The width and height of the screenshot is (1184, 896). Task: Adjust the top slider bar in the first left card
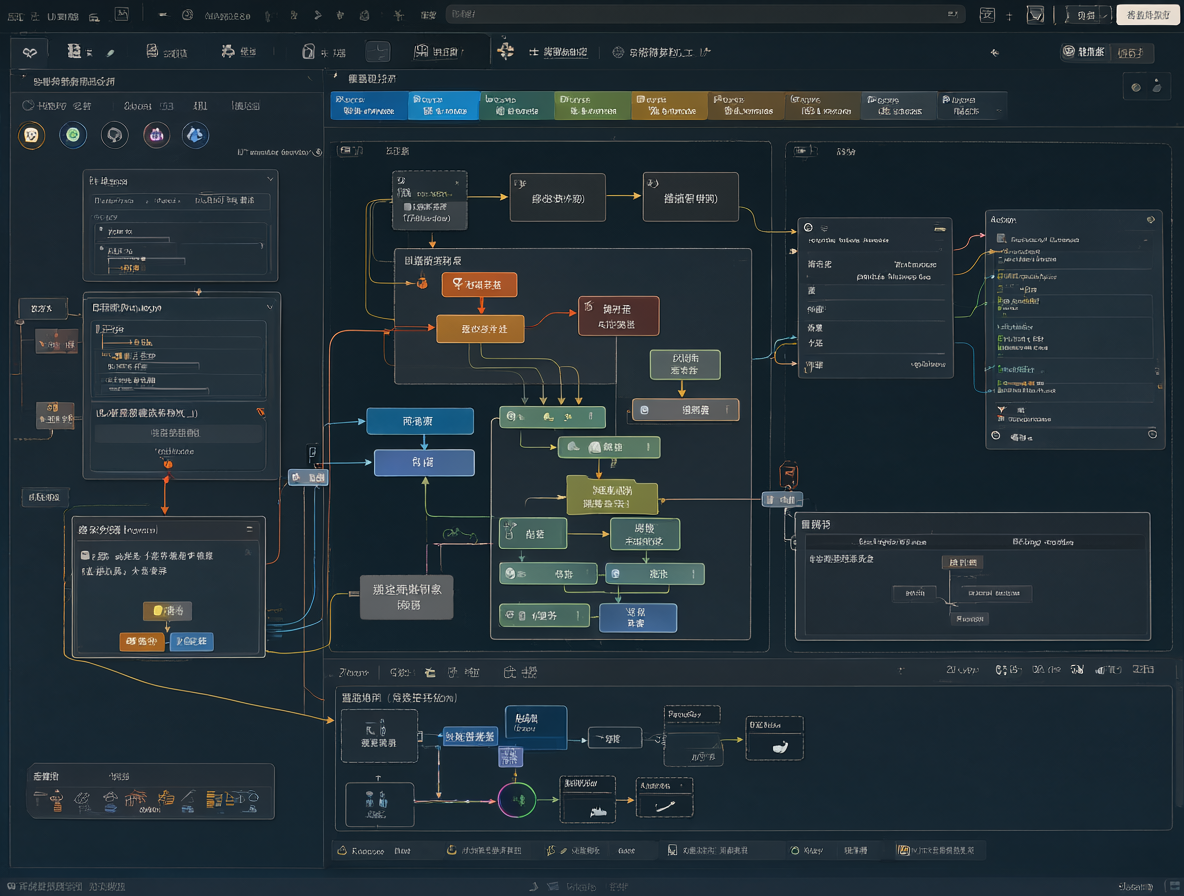click(140, 239)
